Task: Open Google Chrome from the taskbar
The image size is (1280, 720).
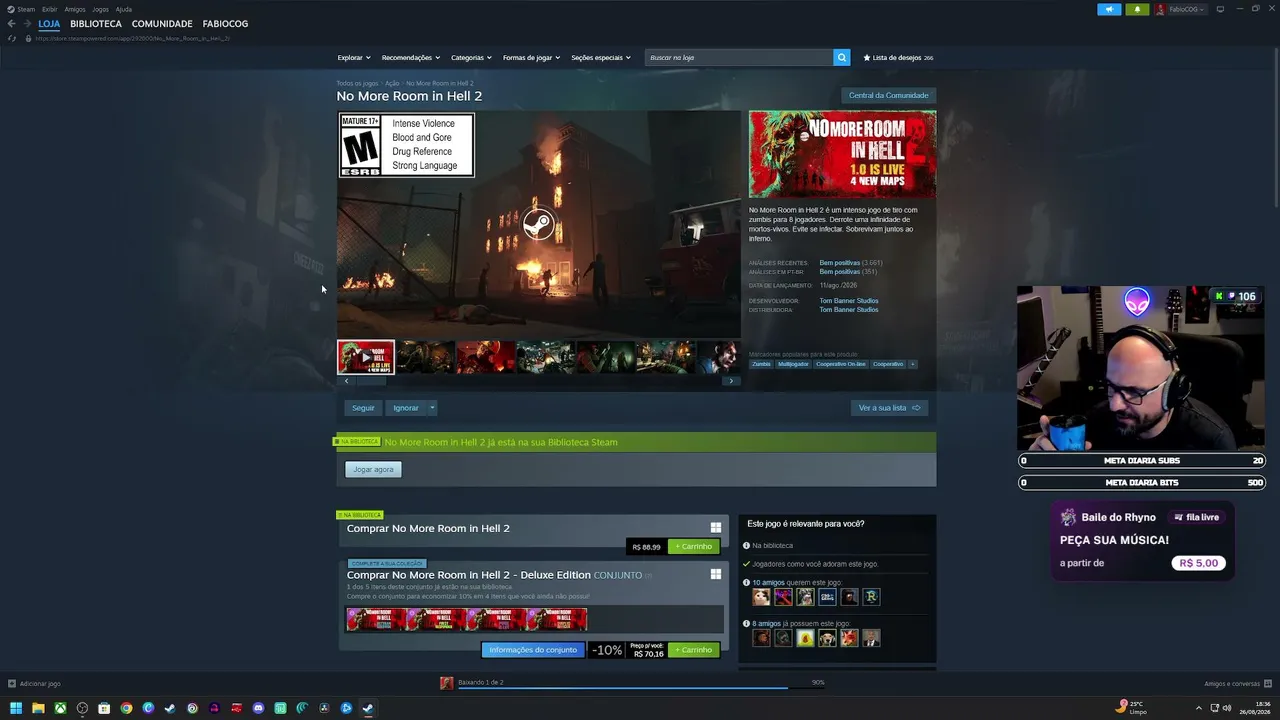Action: click(126, 708)
